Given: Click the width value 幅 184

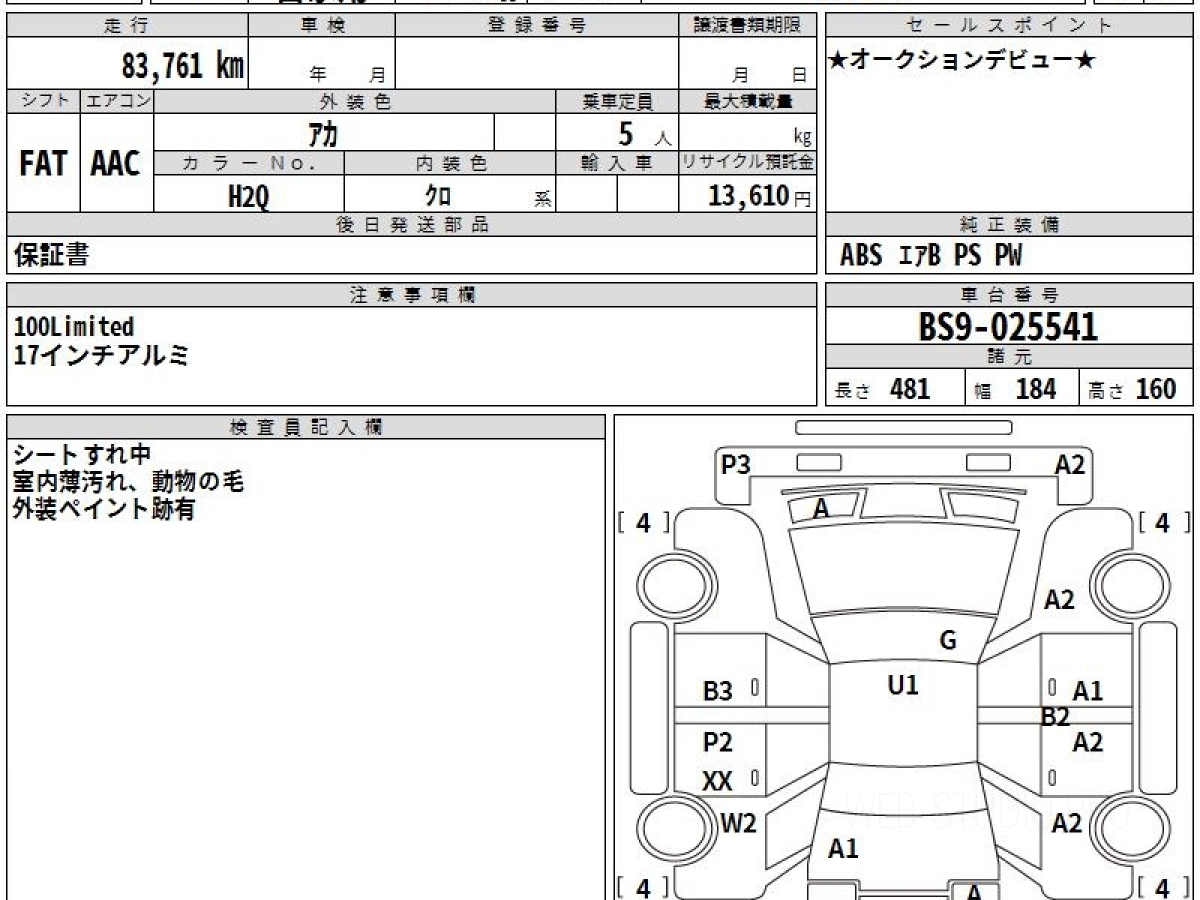Looking at the screenshot, I should [1016, 389].
